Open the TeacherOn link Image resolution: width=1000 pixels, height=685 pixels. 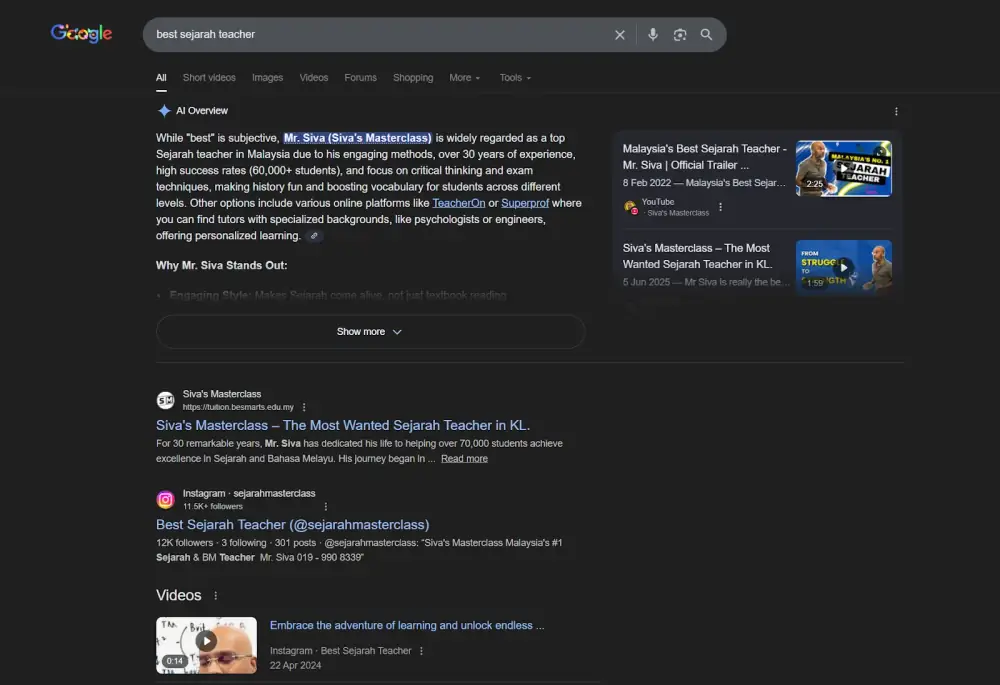coord(459,203)
